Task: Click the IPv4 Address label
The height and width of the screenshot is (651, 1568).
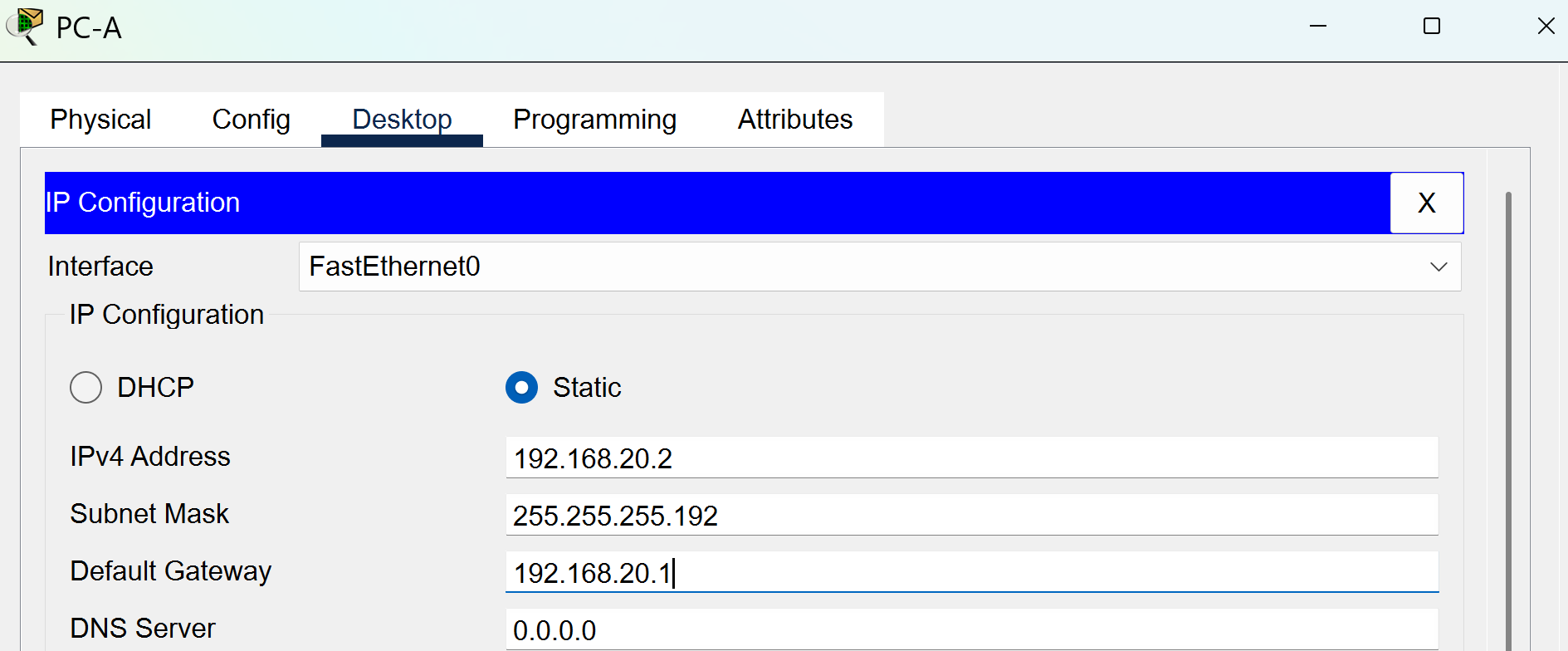Action: [x=150, y=457]
